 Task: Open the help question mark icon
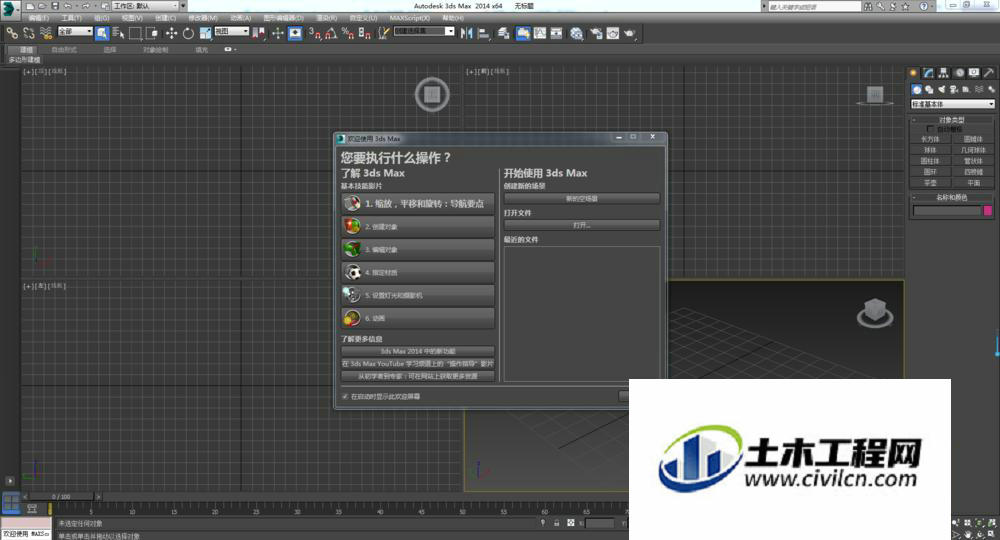tap(923, 6)
